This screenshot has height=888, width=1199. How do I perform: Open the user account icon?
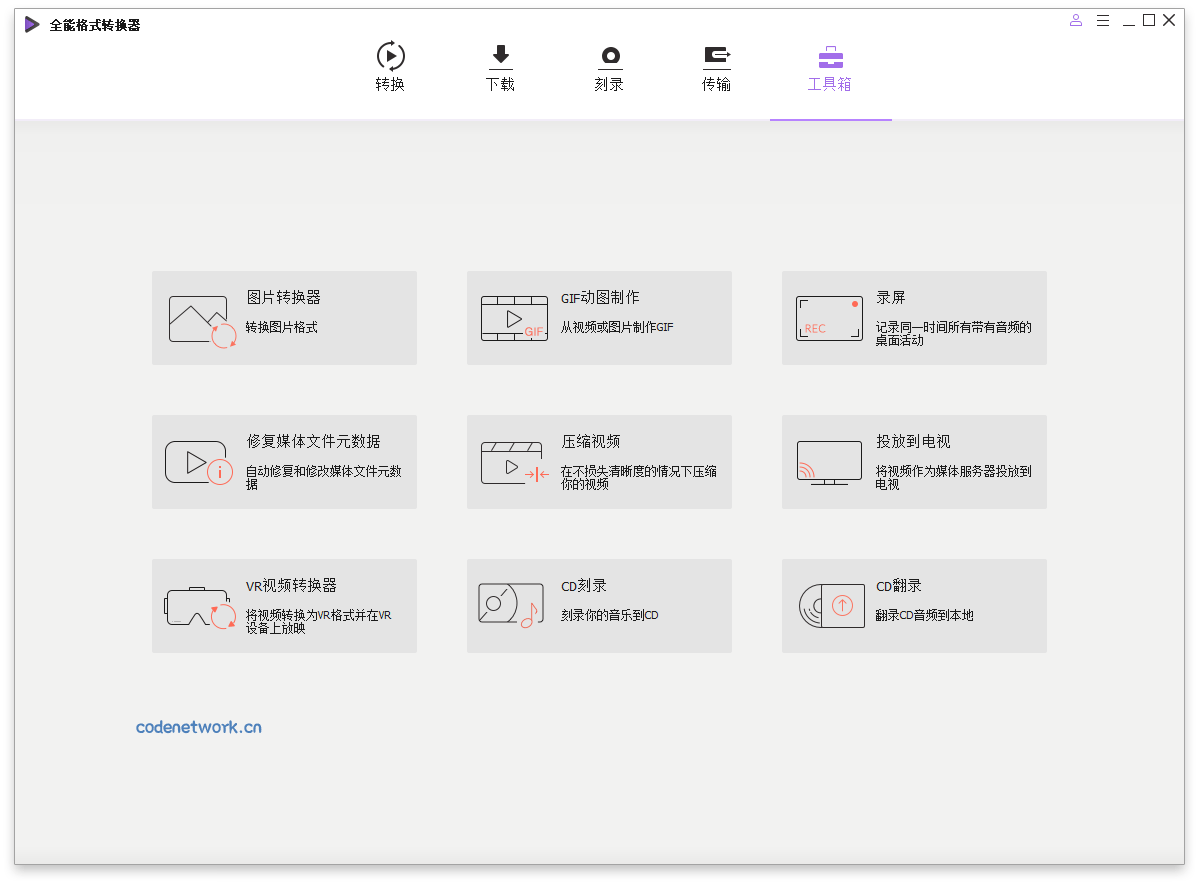point(1075,19)
